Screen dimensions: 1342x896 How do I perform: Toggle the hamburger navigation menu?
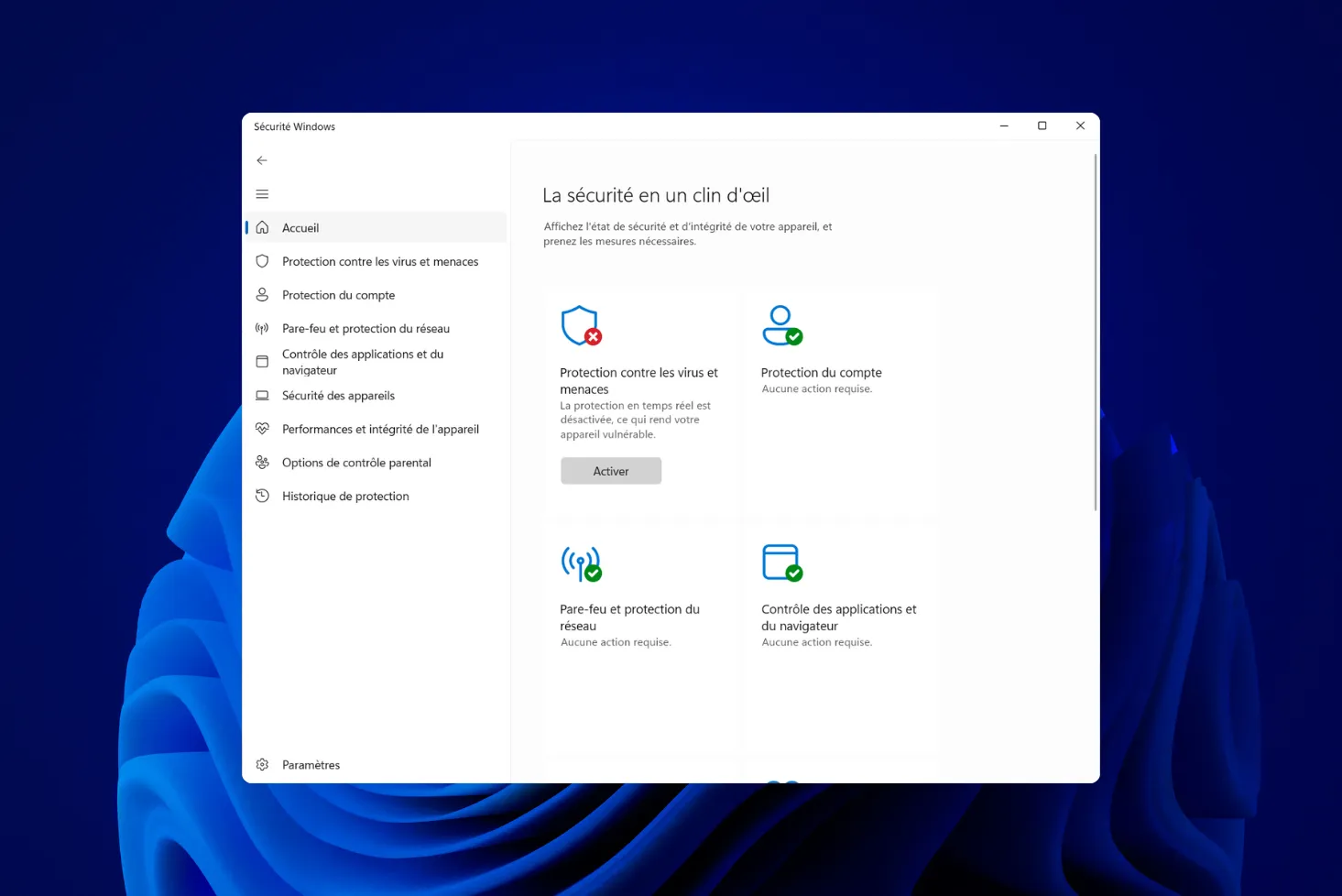pyautogui.click(x=262, y=194)
